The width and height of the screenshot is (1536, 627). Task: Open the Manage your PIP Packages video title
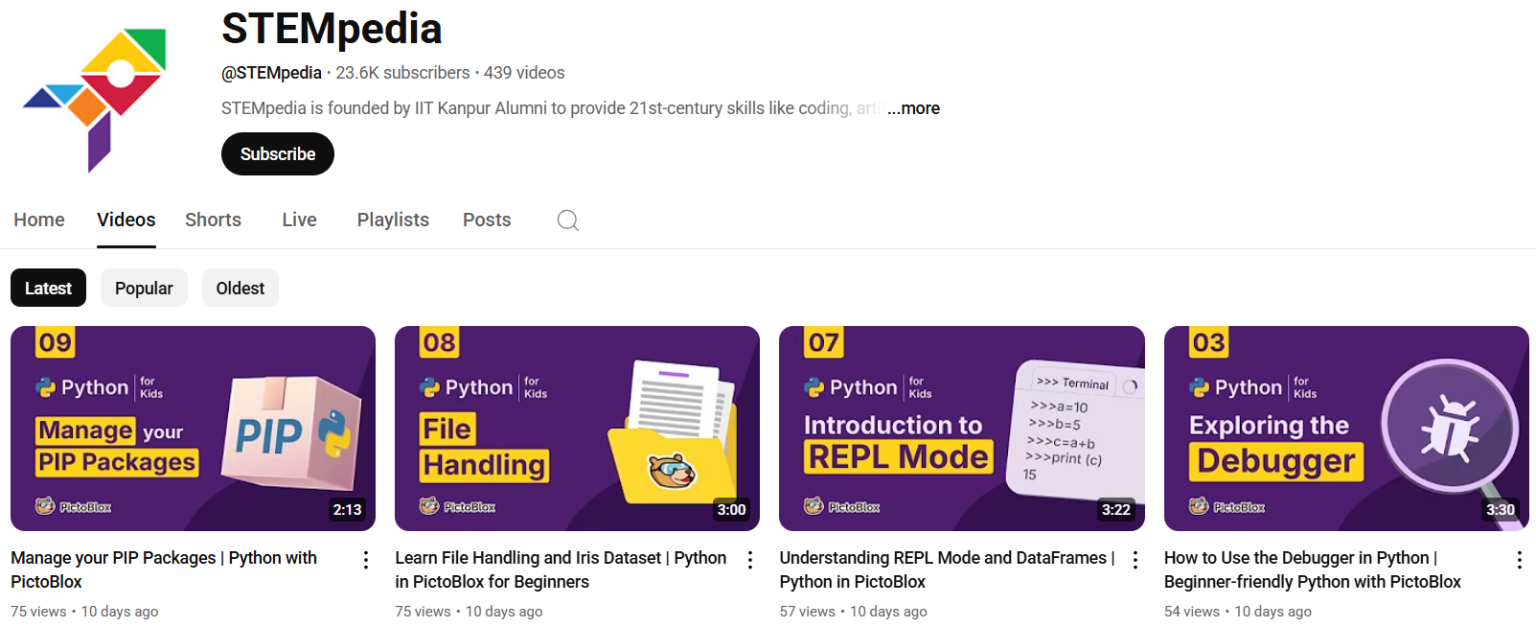[166, 570]
